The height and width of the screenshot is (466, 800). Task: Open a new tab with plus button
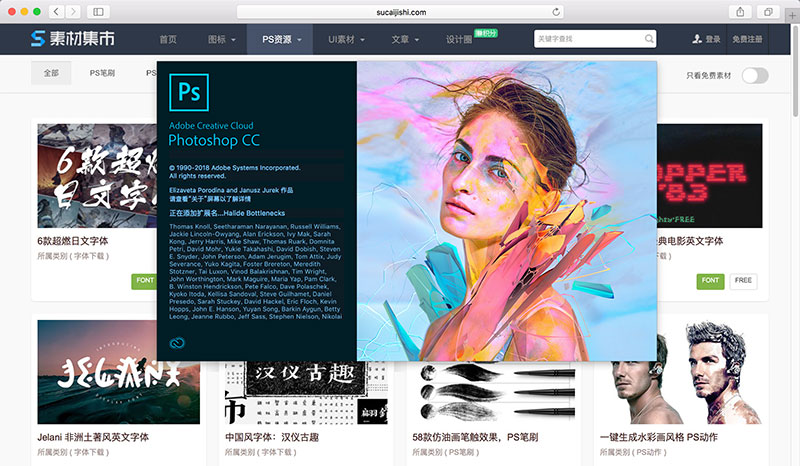point(792,16)
